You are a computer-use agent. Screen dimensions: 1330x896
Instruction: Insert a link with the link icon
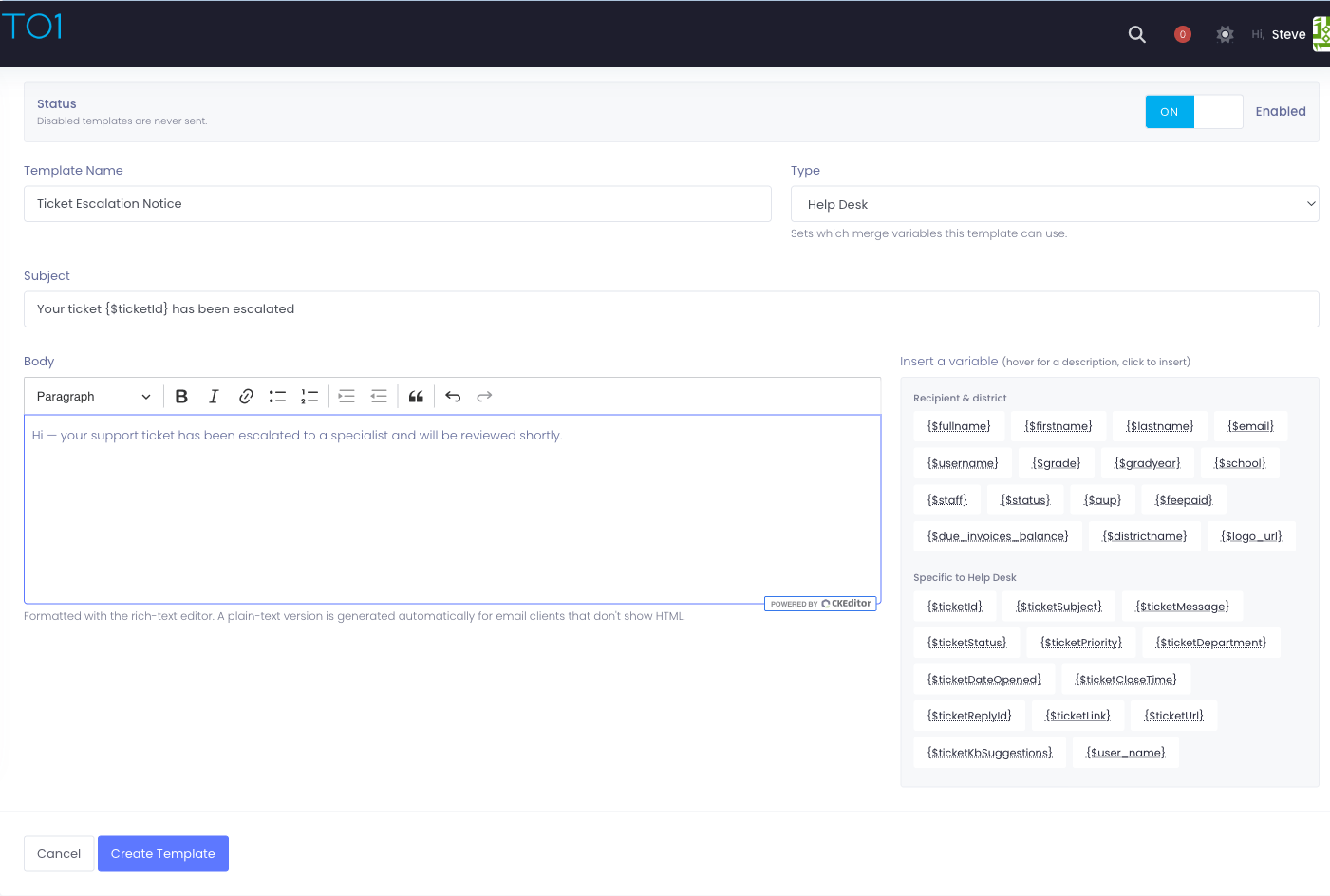[246, 397]
